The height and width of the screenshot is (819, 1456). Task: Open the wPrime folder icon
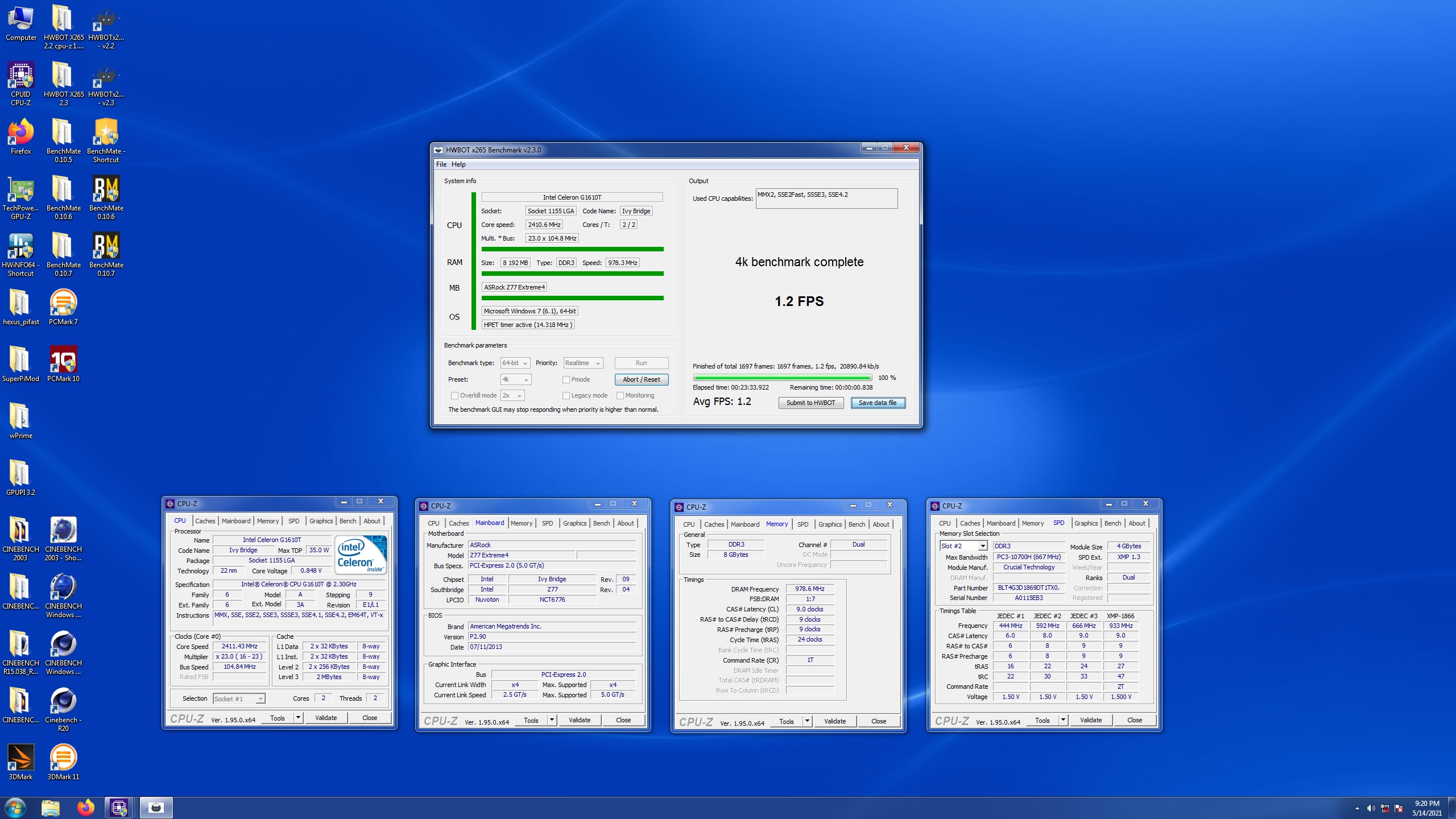click(x=21, y=421)
